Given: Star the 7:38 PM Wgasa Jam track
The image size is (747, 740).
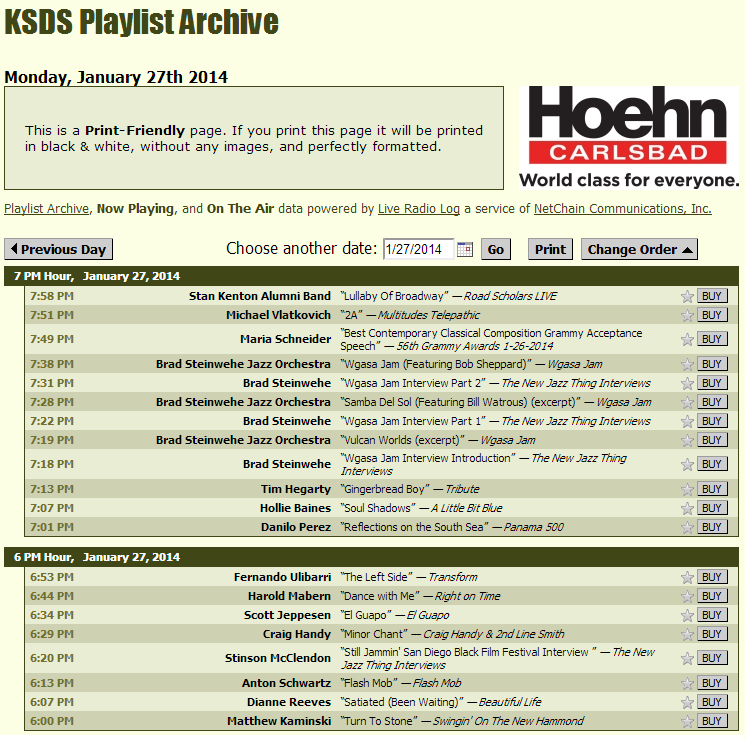Looking at the screenshot, I should 688,365.
